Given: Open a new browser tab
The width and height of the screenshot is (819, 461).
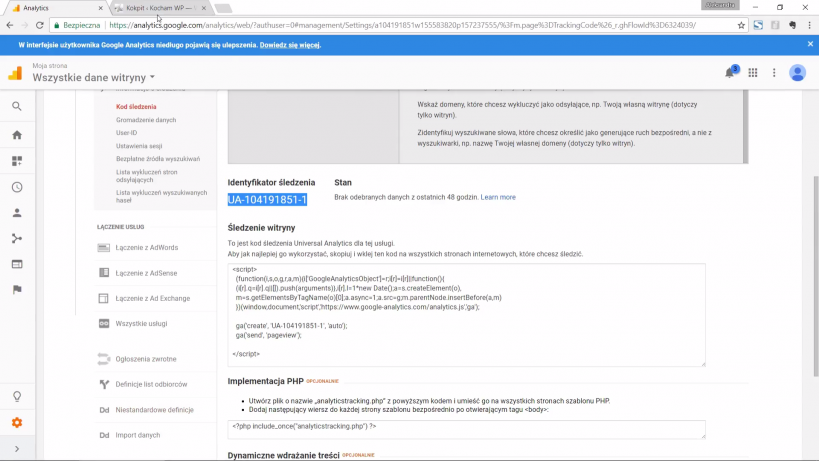Looking at the screenshot, I should [x=223, y=8].
